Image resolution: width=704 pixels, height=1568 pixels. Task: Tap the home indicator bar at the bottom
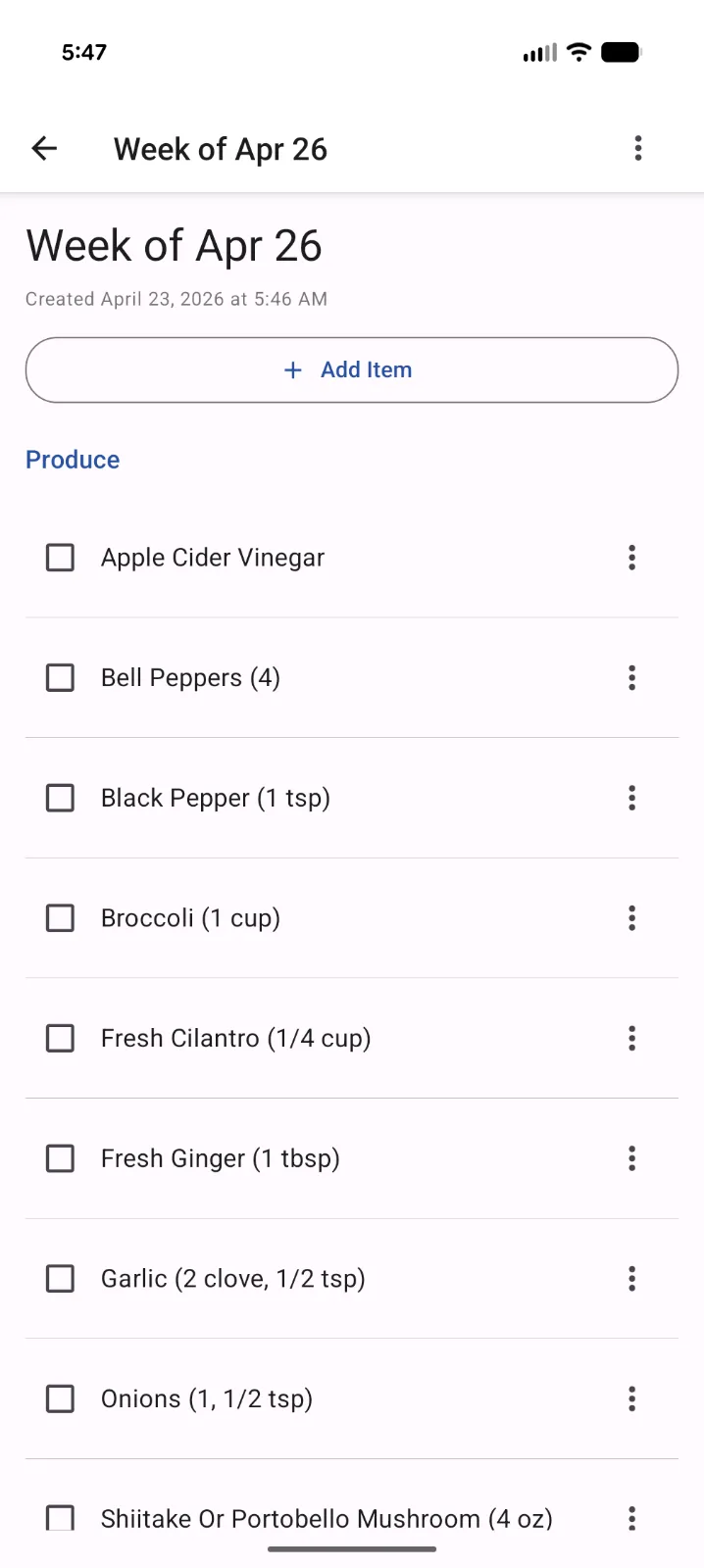click(x=351, y=1550)
